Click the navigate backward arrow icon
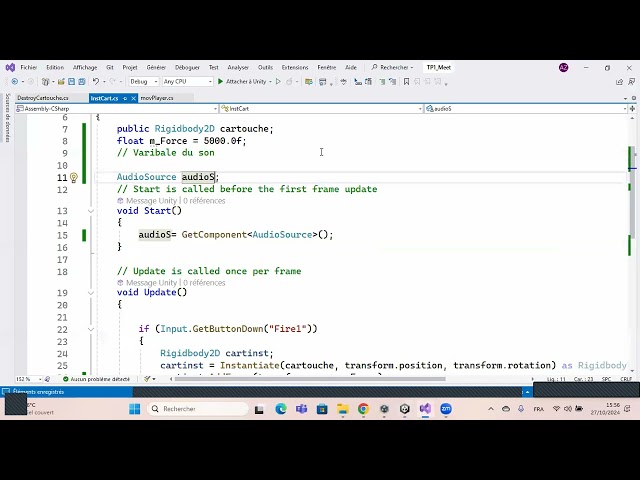The image size is (640, 480). (x=14, y=82)
